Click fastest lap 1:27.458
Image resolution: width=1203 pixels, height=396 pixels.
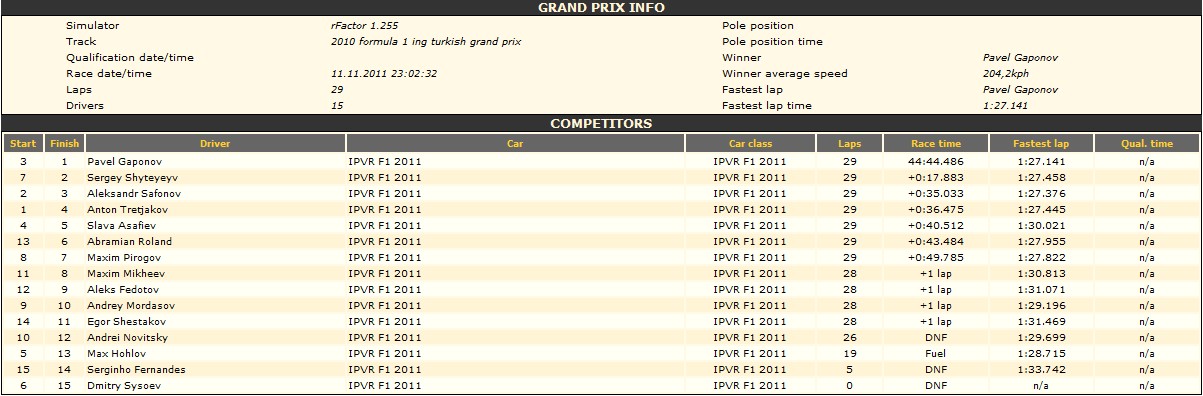[x=1041, y=177]
